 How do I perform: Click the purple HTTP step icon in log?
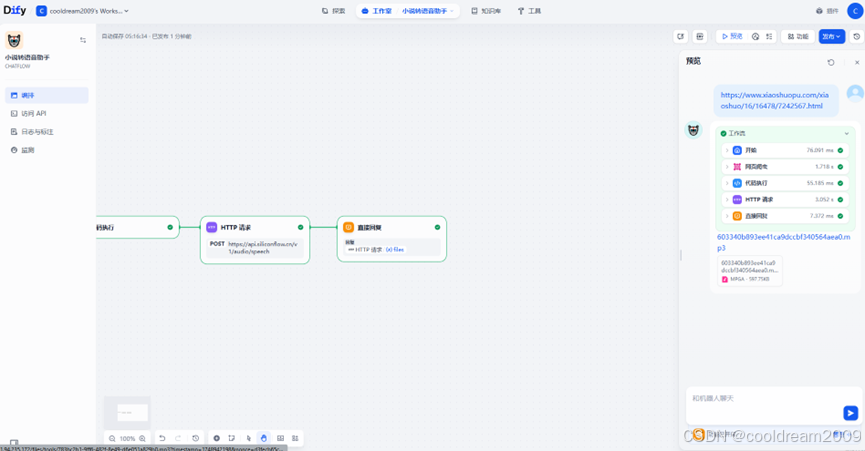click(x=737, y=200)
